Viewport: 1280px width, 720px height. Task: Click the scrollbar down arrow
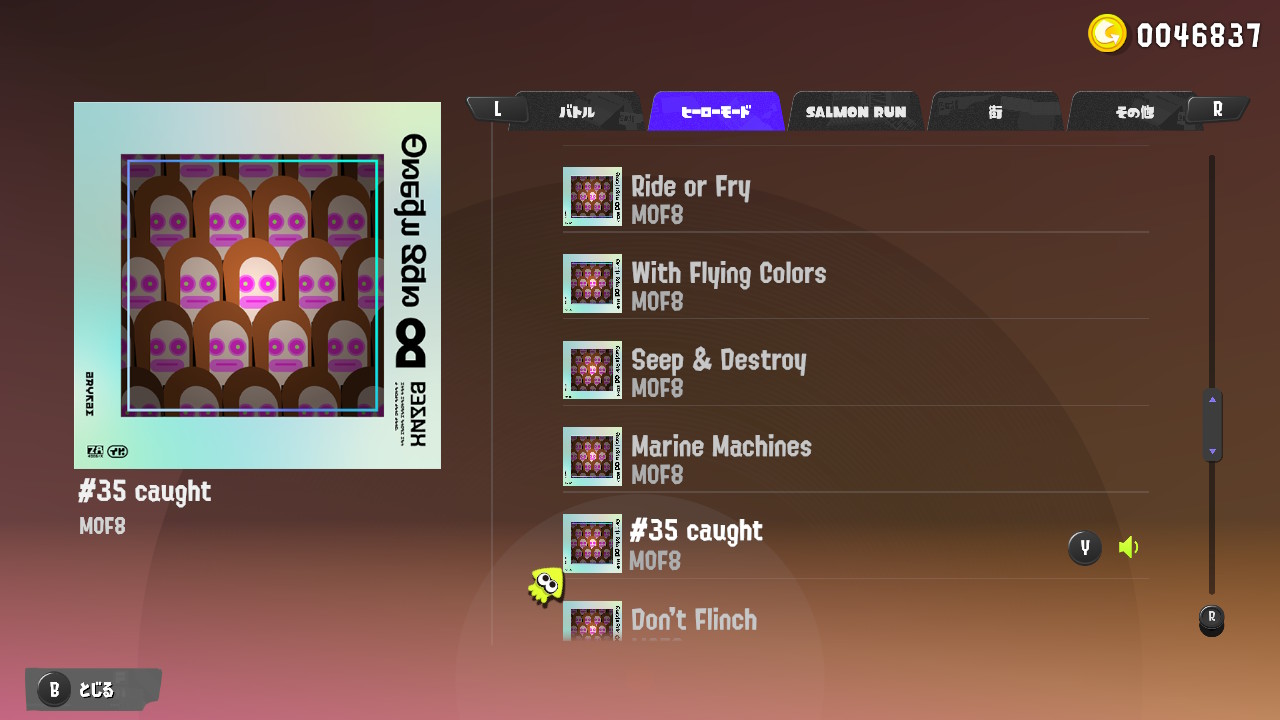point(1212,451)
